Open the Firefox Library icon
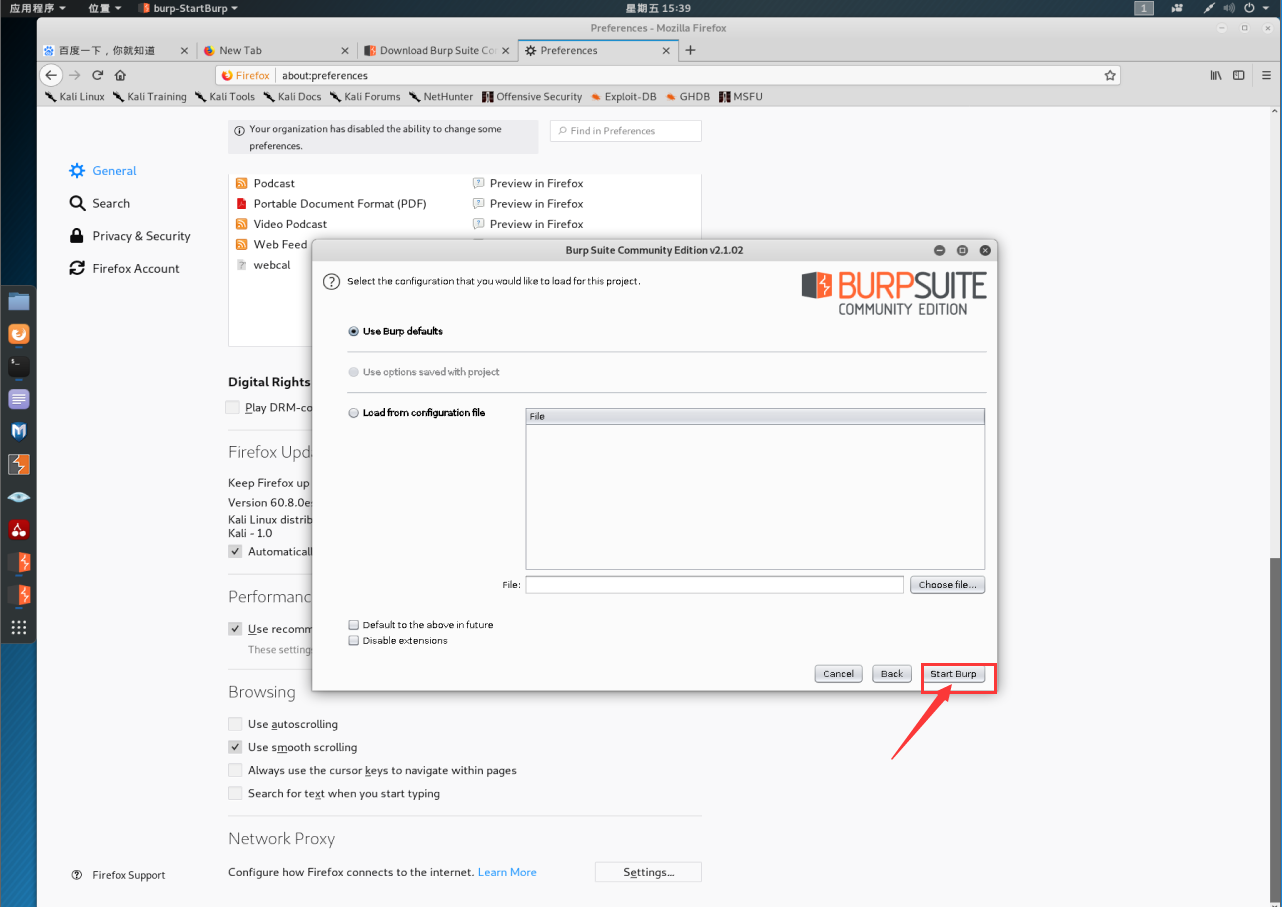Viewport: 1282px width, 907px height. [1216, 75]
